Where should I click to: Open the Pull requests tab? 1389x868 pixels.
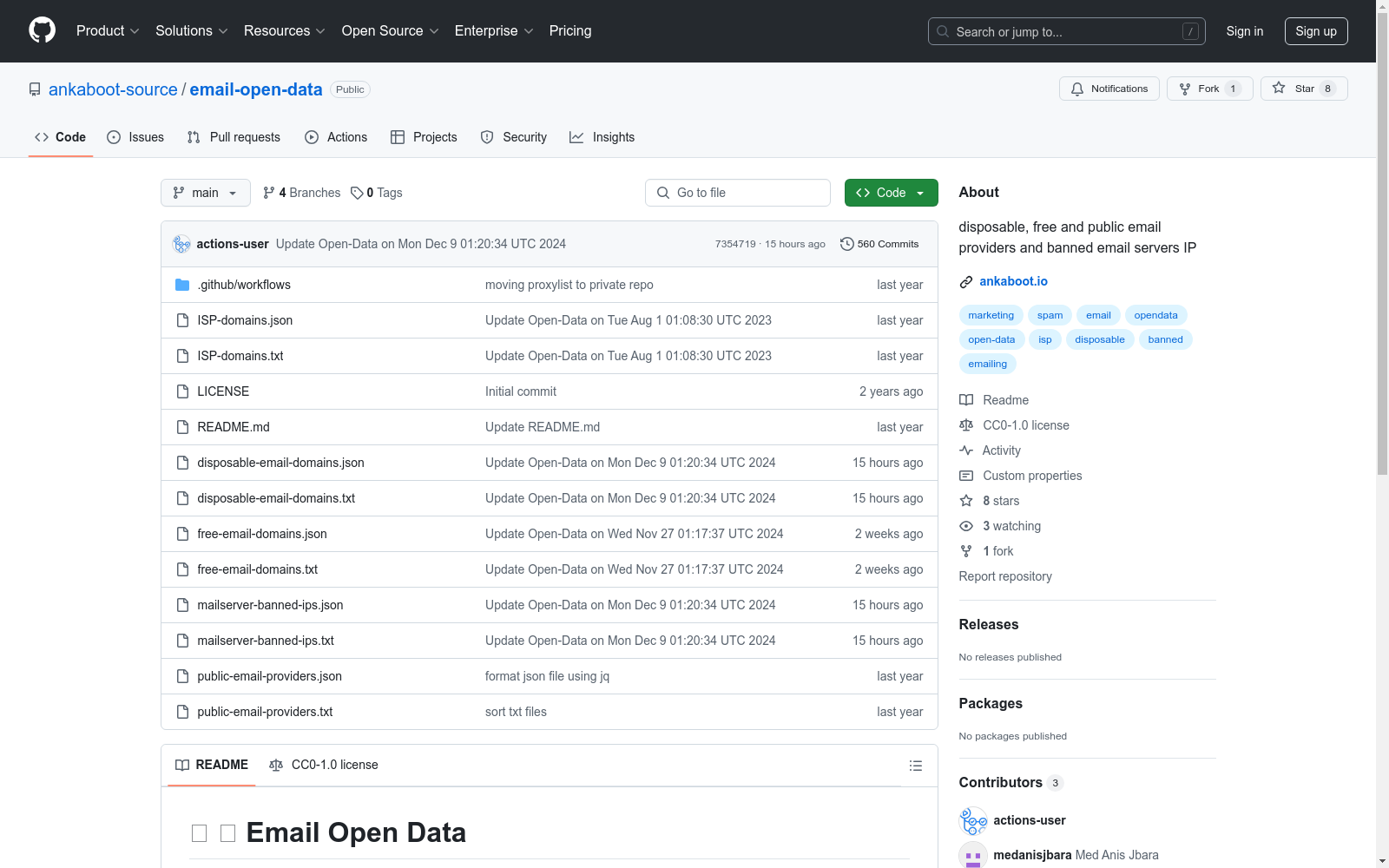[234, 137]
